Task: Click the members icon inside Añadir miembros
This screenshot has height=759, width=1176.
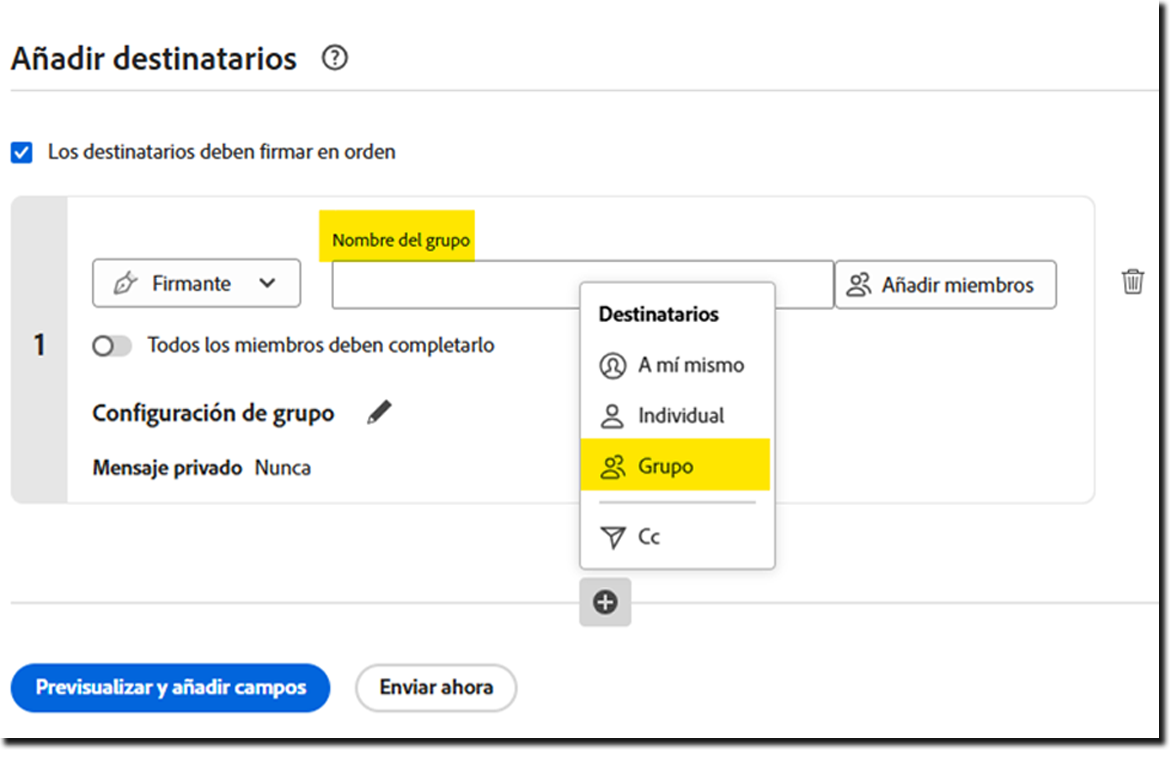Action: click(x=858, y=284)
